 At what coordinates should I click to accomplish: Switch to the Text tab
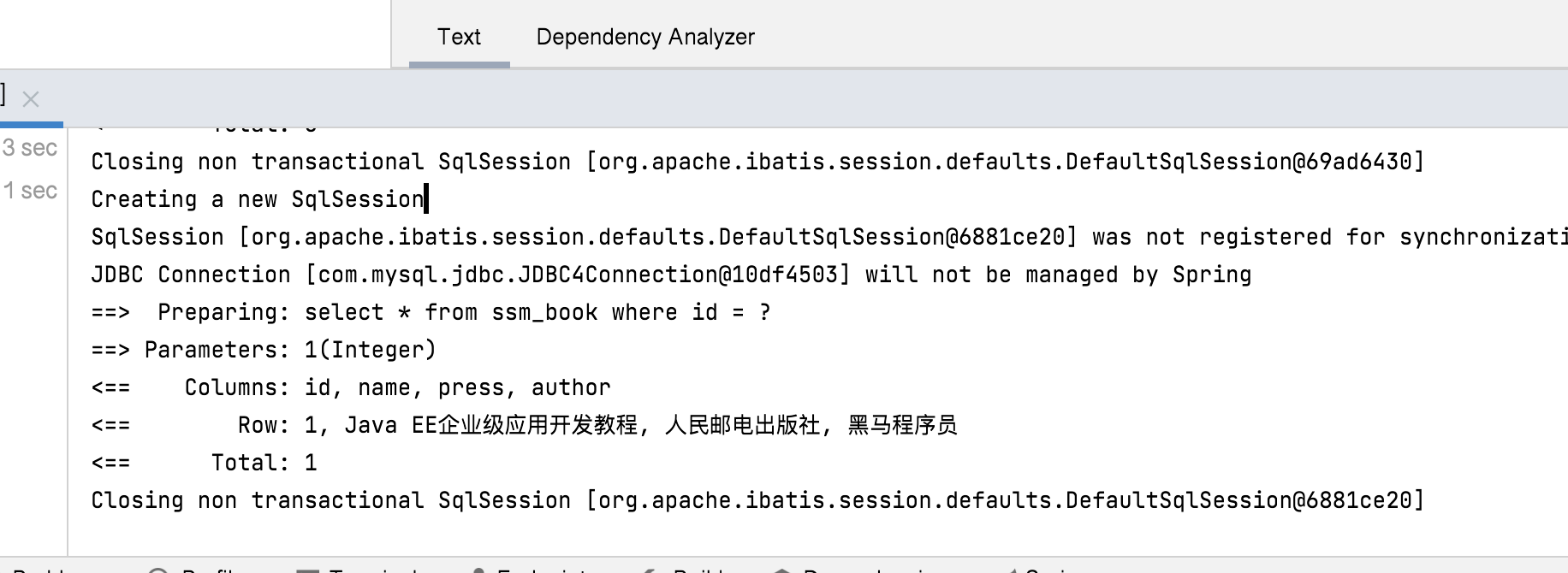click(x=460, y=36)
